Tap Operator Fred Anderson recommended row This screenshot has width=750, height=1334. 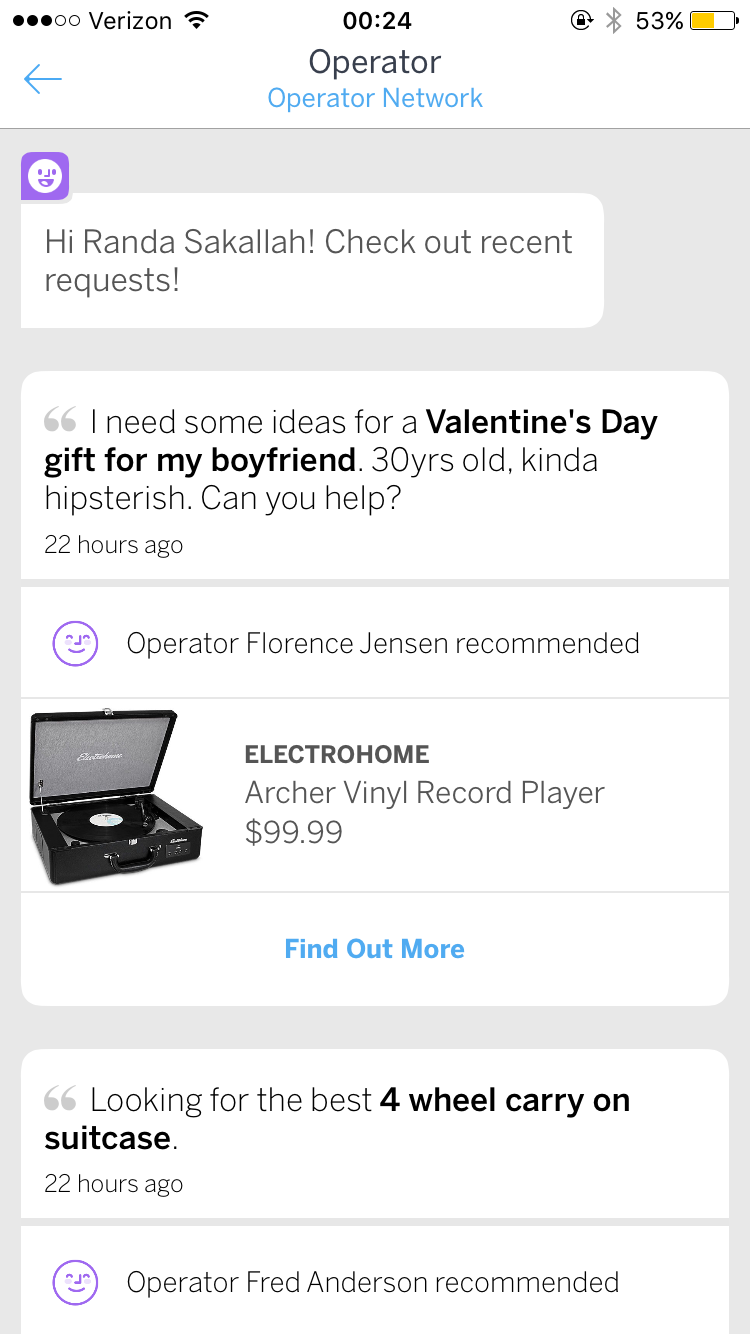[x=375, y=1281]
